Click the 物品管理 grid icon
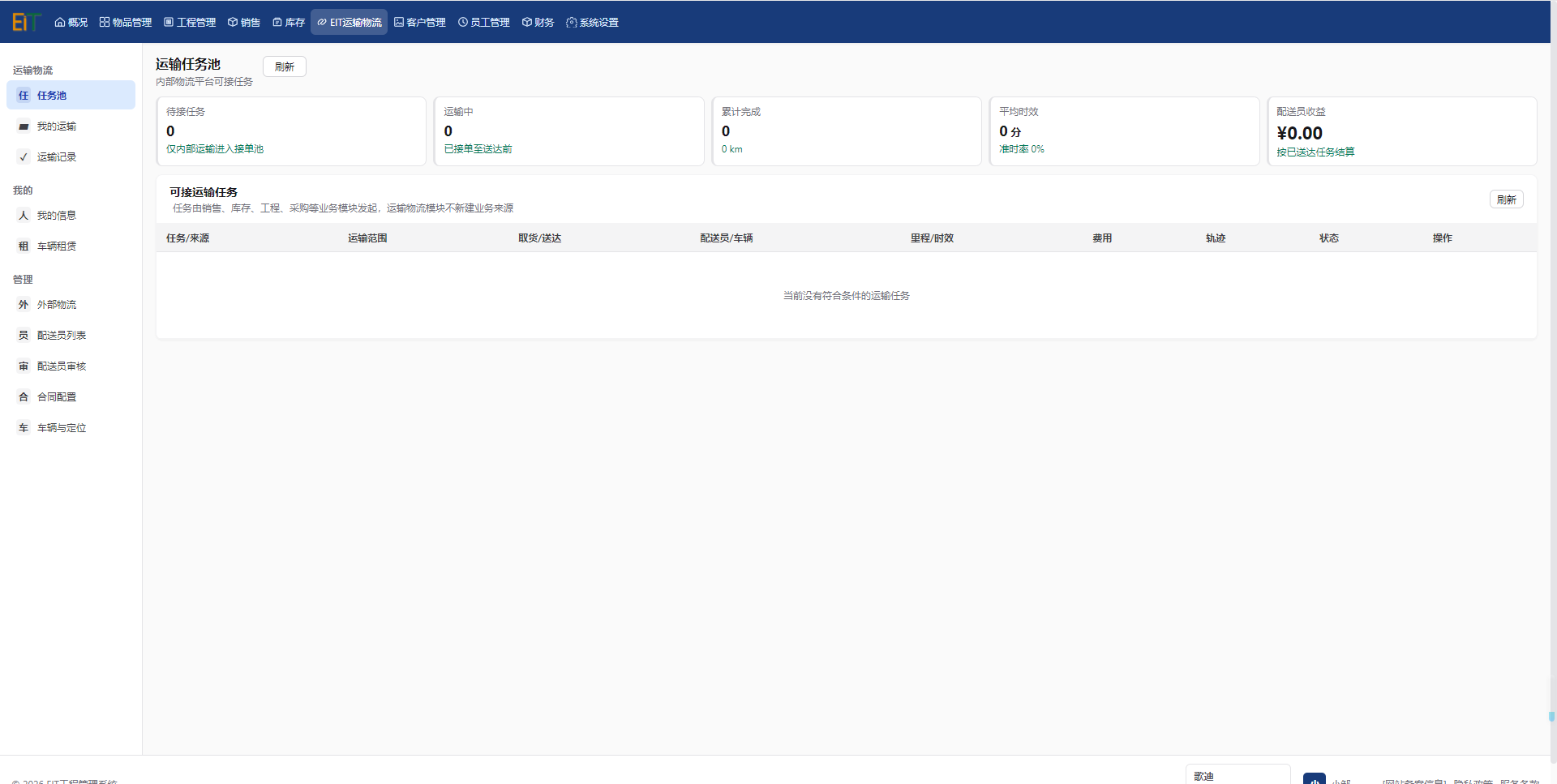This screenshot has width=1557, height=784. pos(105,22)
